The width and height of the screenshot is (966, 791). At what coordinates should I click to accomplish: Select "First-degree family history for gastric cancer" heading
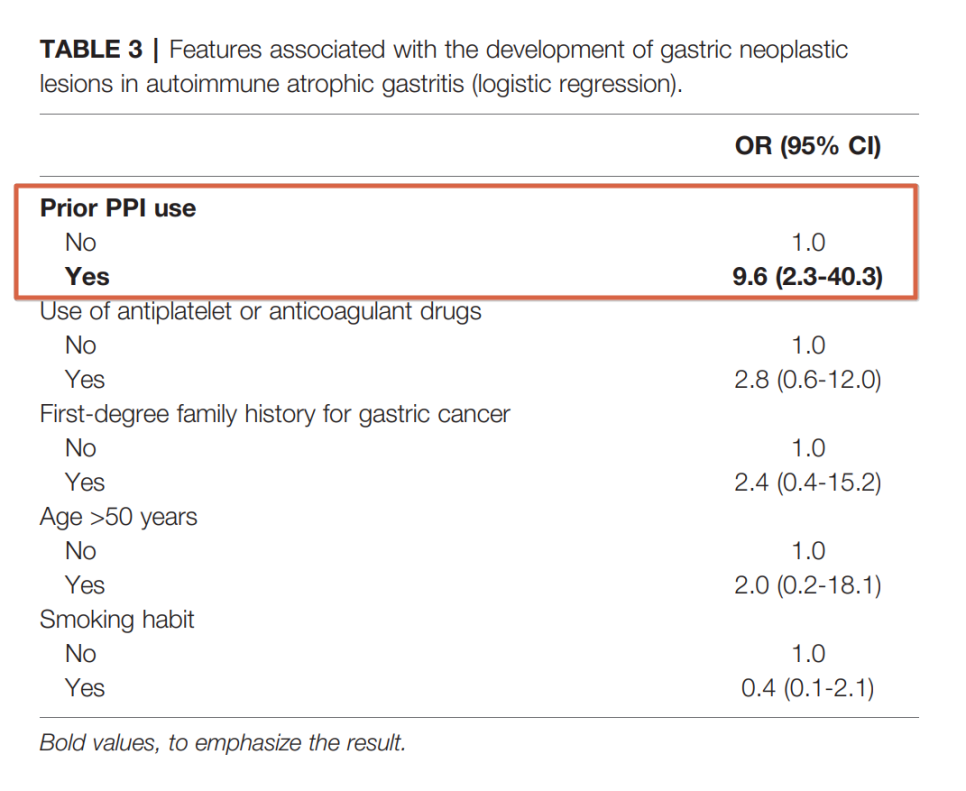[275, 414]
